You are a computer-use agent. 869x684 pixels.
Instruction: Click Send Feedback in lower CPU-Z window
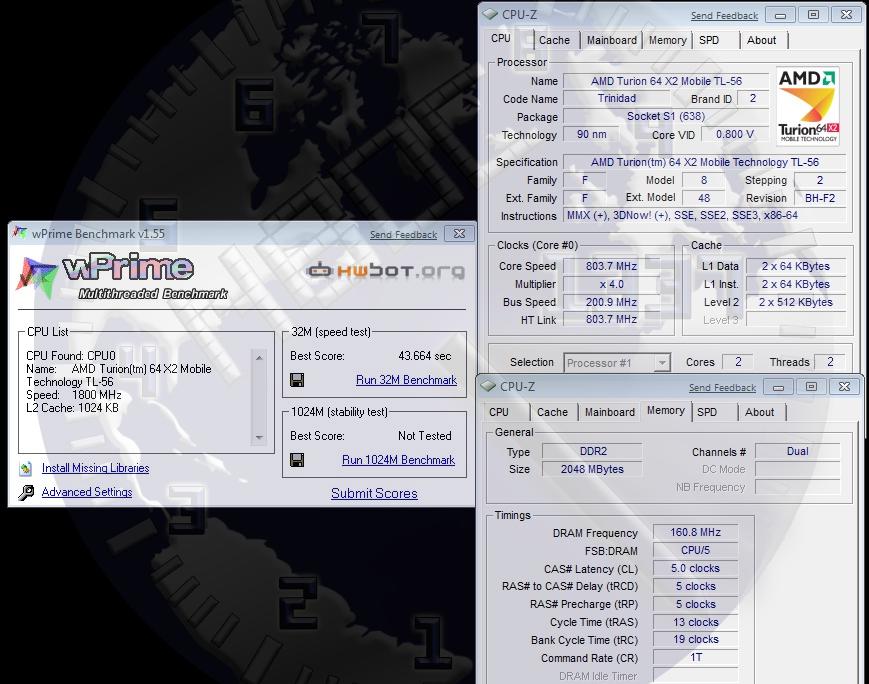pos(722,388)
